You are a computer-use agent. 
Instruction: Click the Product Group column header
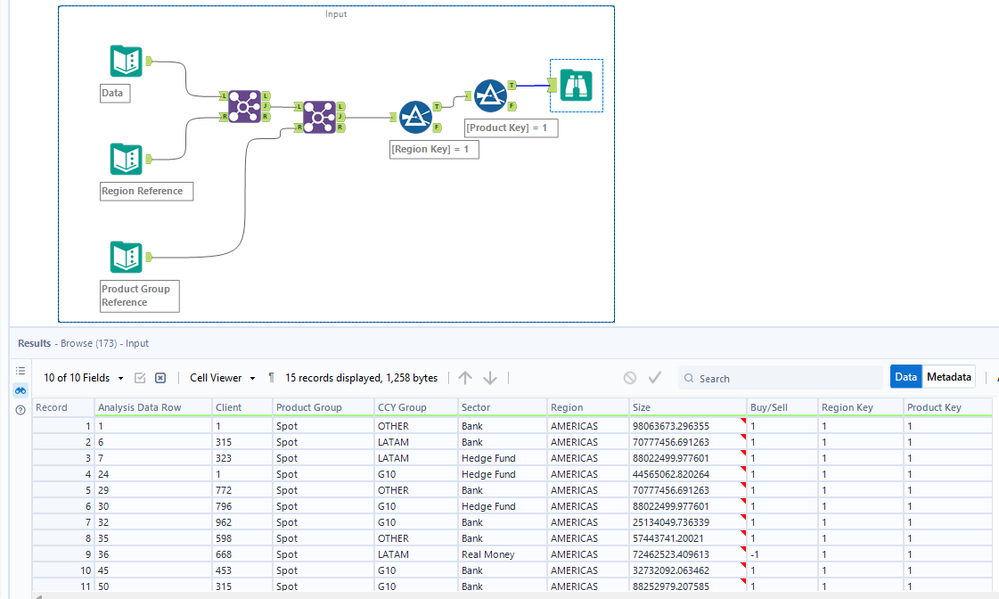(323, 407)
